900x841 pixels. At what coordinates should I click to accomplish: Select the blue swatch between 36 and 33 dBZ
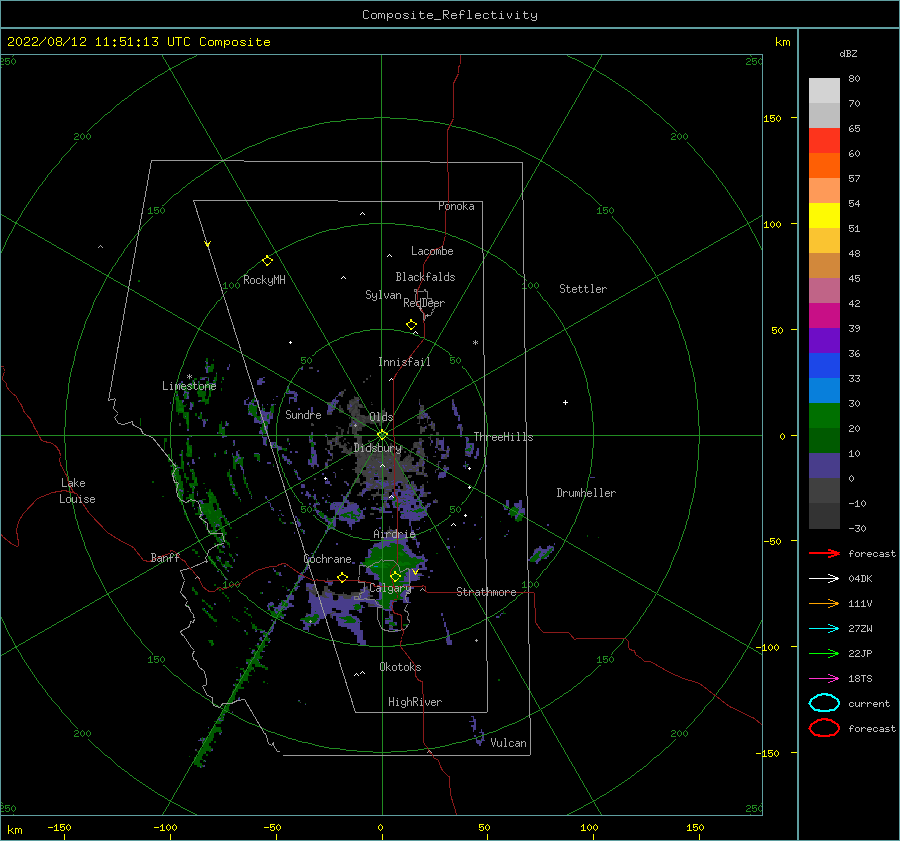click(x=824, y=366)
